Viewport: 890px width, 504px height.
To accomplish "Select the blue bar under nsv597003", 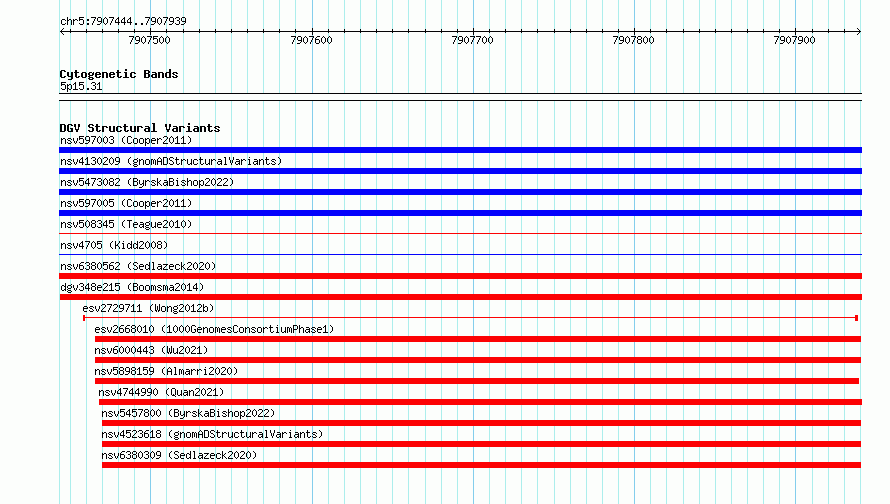I will click(460, 150).
